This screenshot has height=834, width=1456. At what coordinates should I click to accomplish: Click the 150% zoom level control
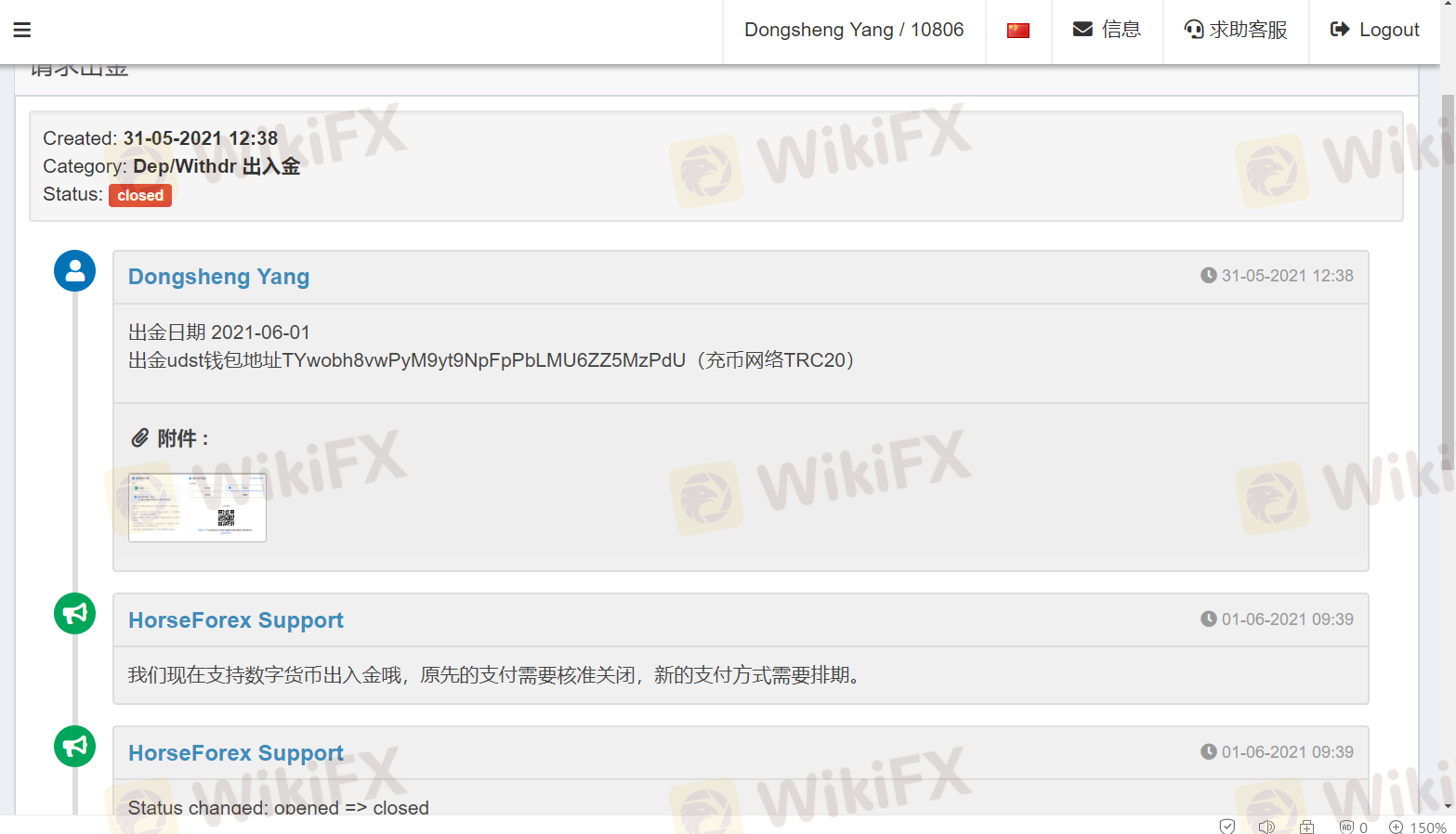pos(1418,827)
